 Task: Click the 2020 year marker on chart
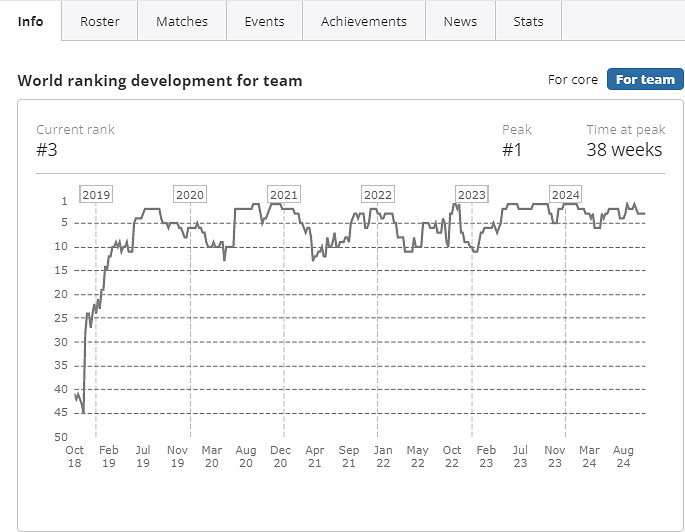click(189, 195)
